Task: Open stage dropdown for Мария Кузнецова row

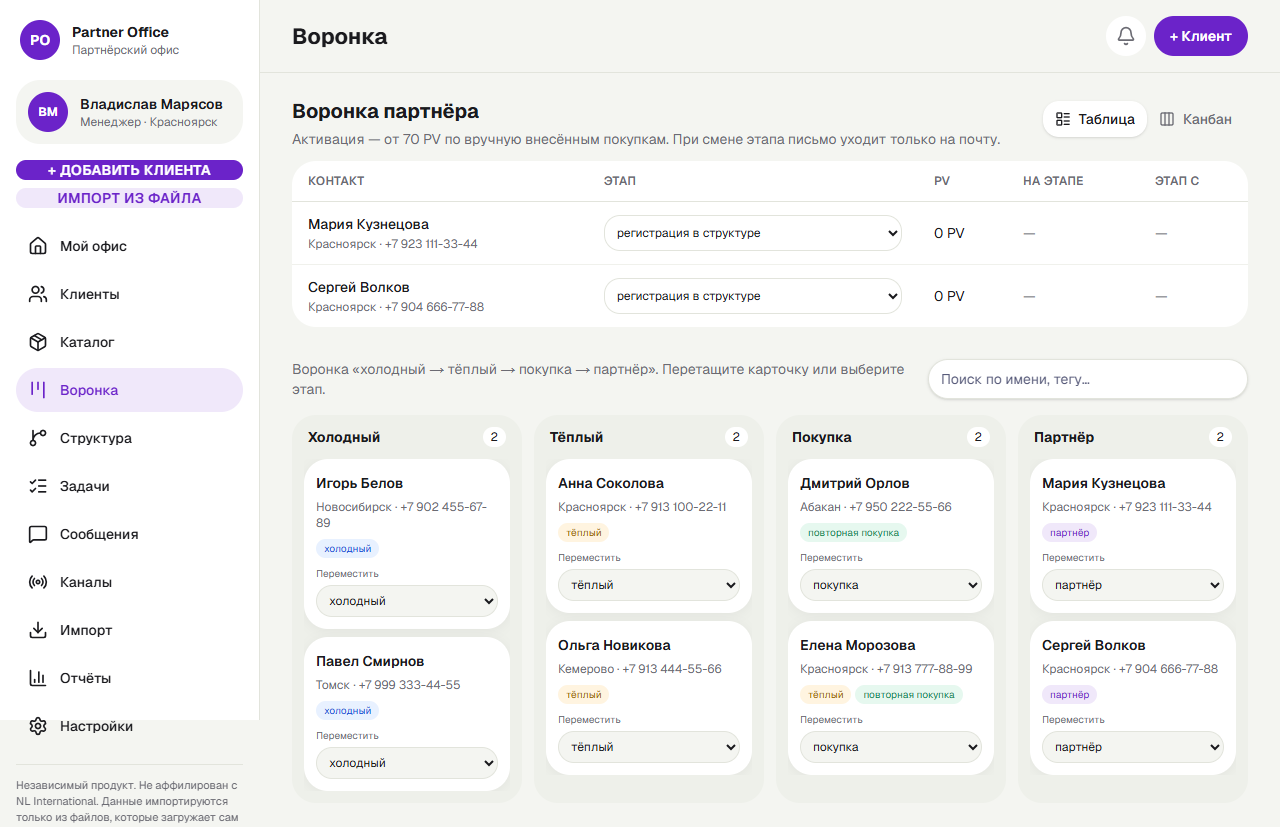Action: (x=753, y=233)
